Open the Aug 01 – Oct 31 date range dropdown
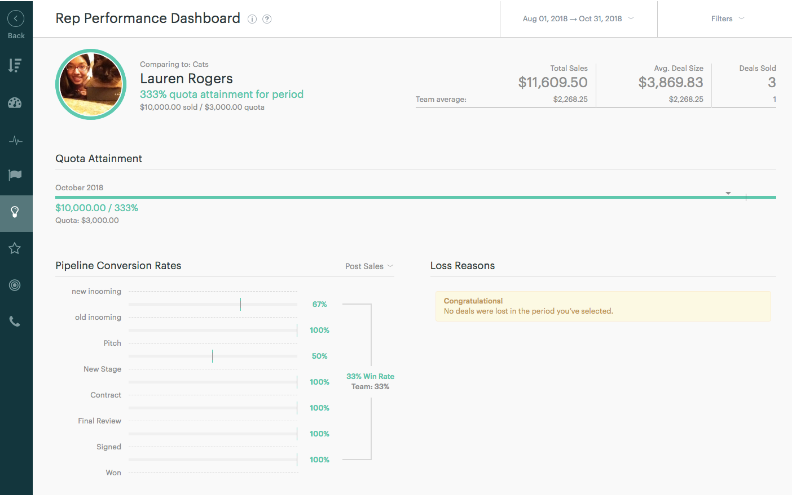 coord(578,19)
